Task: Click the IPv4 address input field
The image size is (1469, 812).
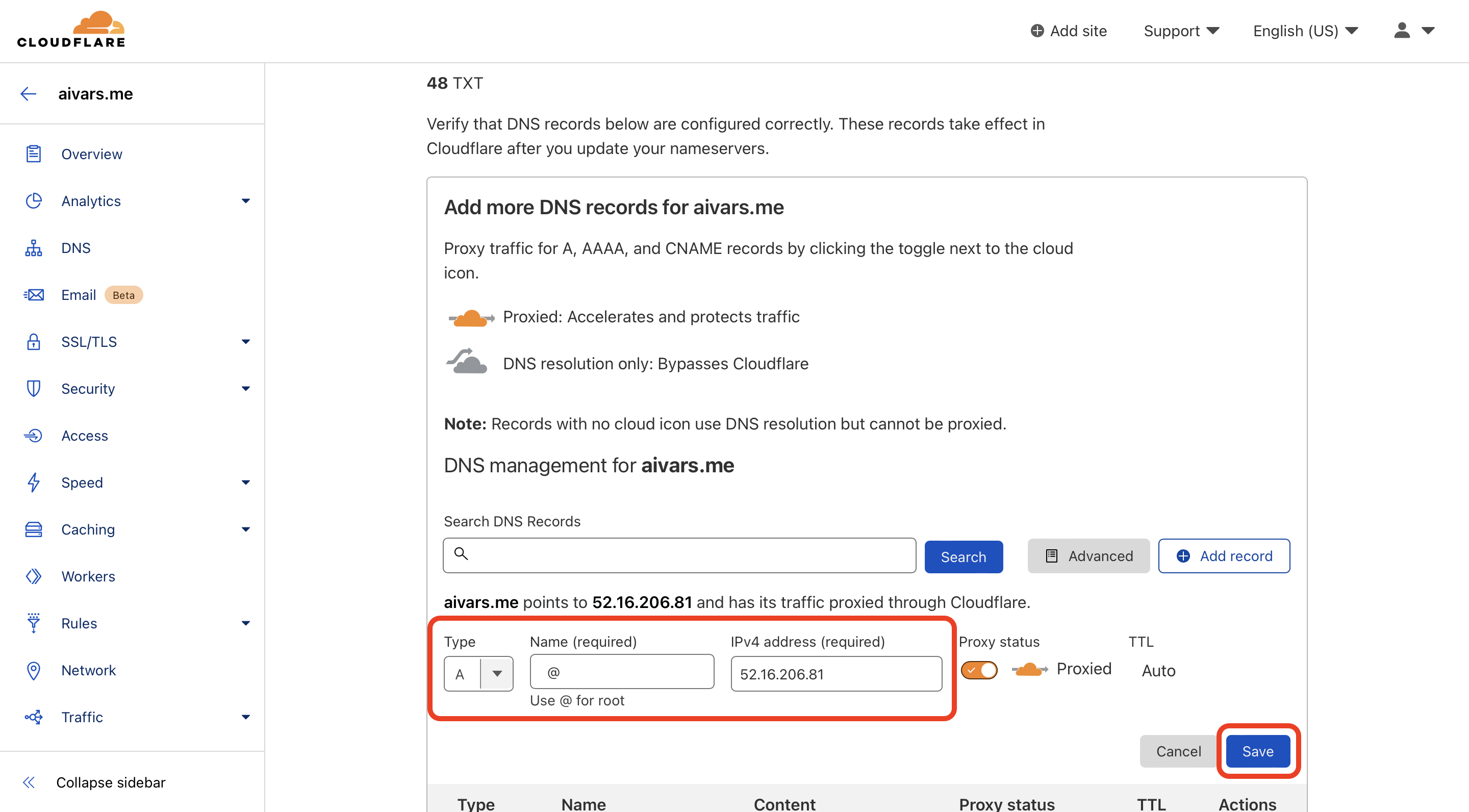Action: pos(836,672)
